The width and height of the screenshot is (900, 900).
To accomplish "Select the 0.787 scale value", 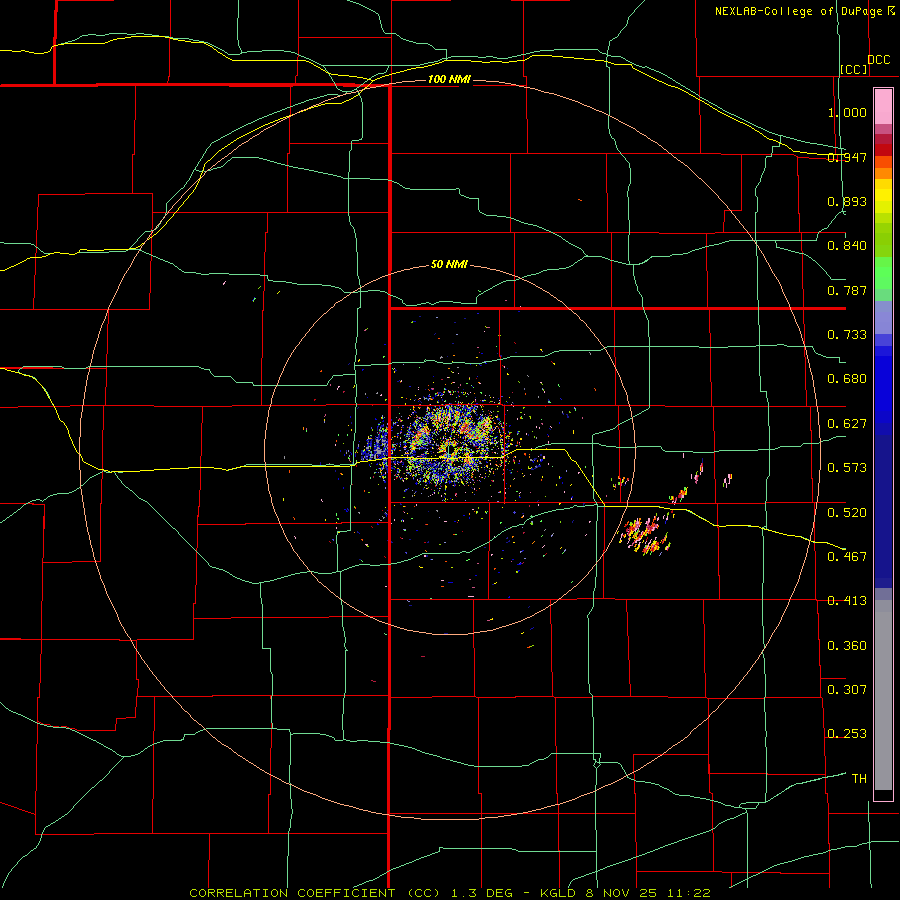I will [847, 290].
